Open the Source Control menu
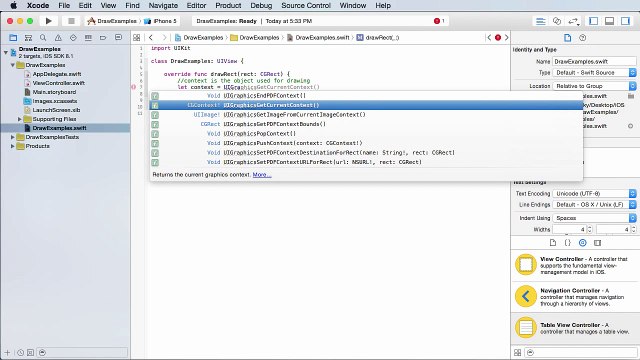 [306, 5]
